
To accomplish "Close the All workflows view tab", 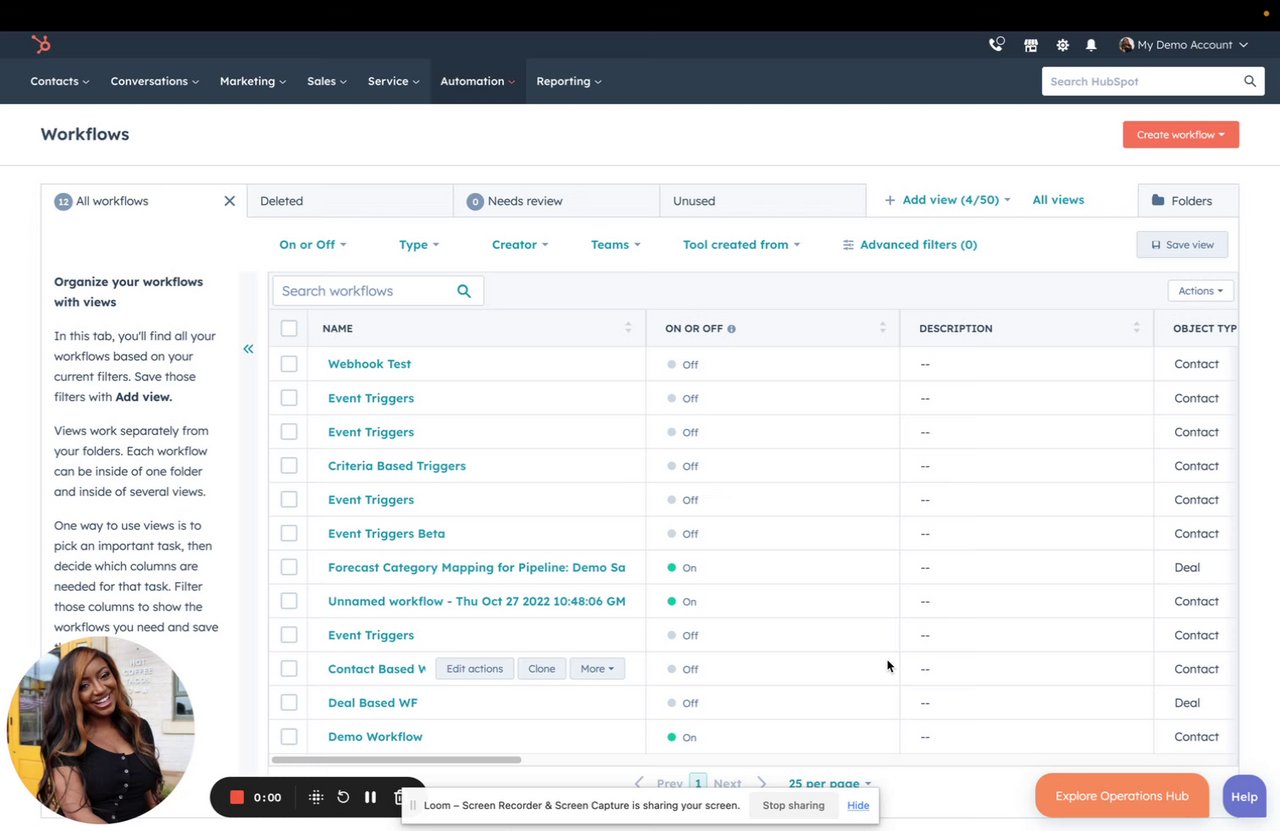I will (x=229, y=201).
